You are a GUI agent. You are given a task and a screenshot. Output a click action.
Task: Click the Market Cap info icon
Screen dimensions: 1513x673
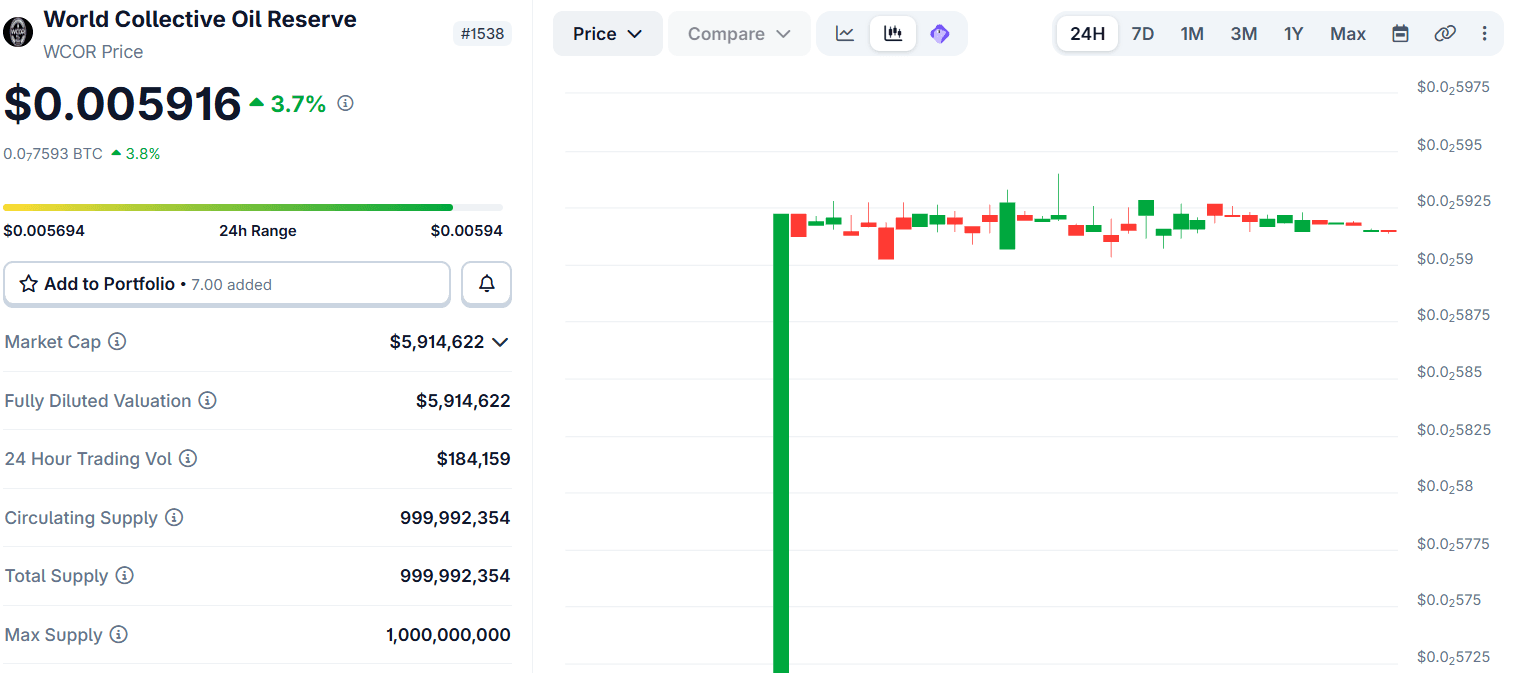click(117, 342)
